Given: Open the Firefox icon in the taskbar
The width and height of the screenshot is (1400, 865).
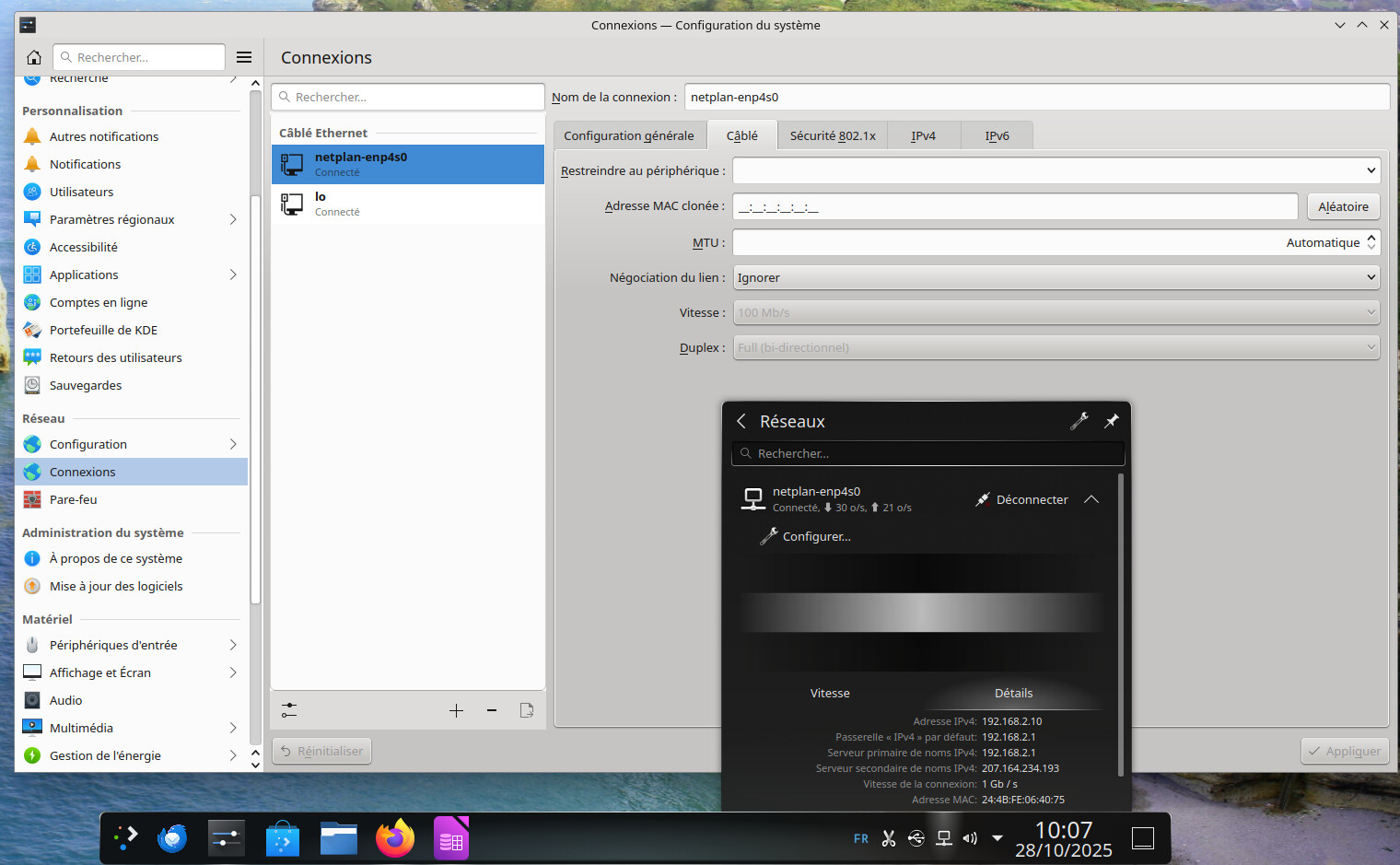Looking at the screenshot, I should click(395, 838).
